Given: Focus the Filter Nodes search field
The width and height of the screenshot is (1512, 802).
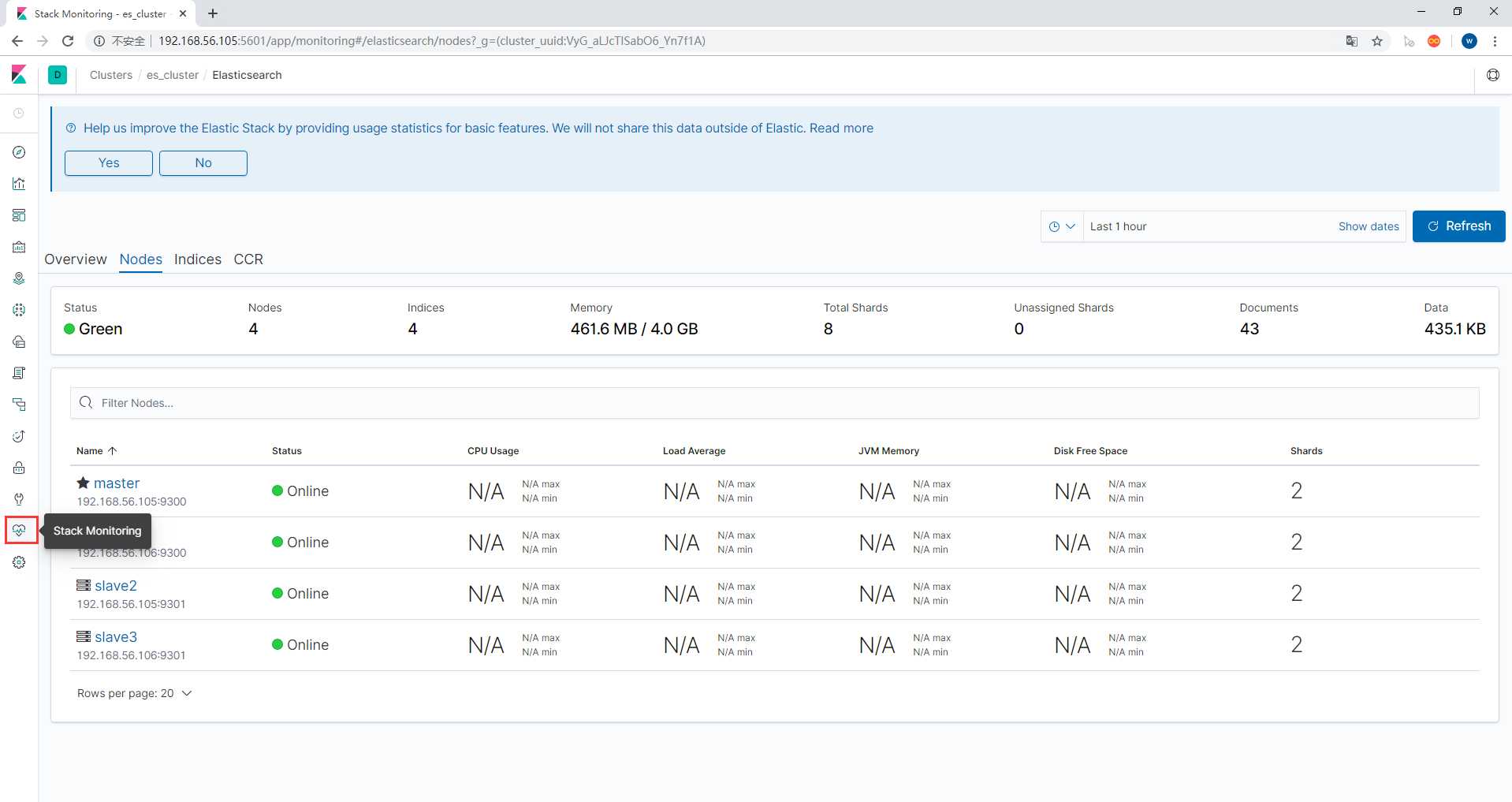Looking at the screenshot, I should point(775,403).
